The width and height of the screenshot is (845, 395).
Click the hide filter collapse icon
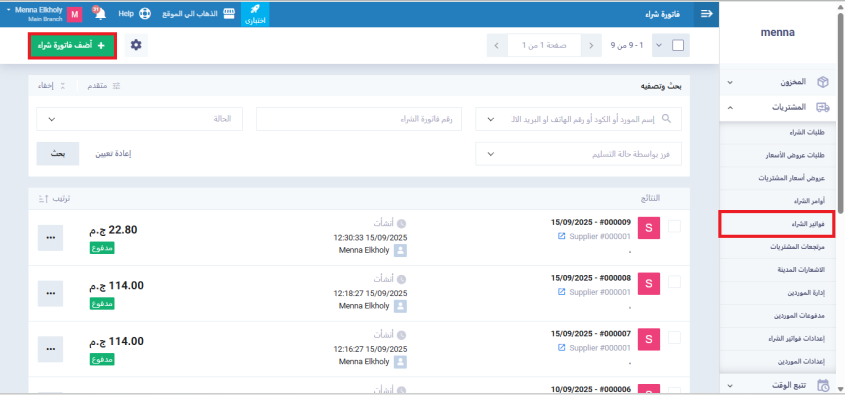63,86
